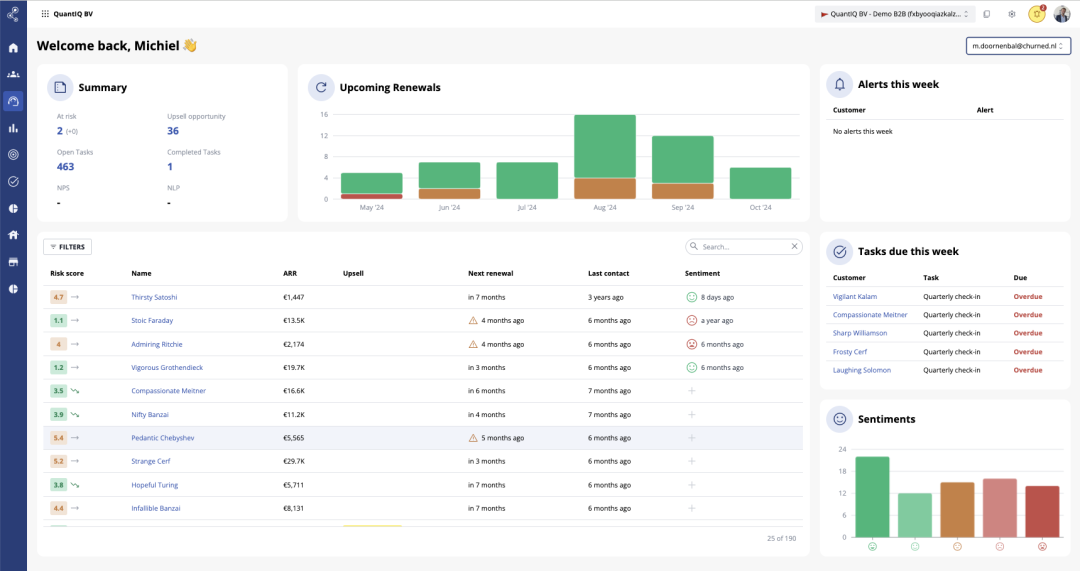1080x571 pixels.
Task: Click Overdue status for Compassionate Meitner task
Action: click(1028, 315)
